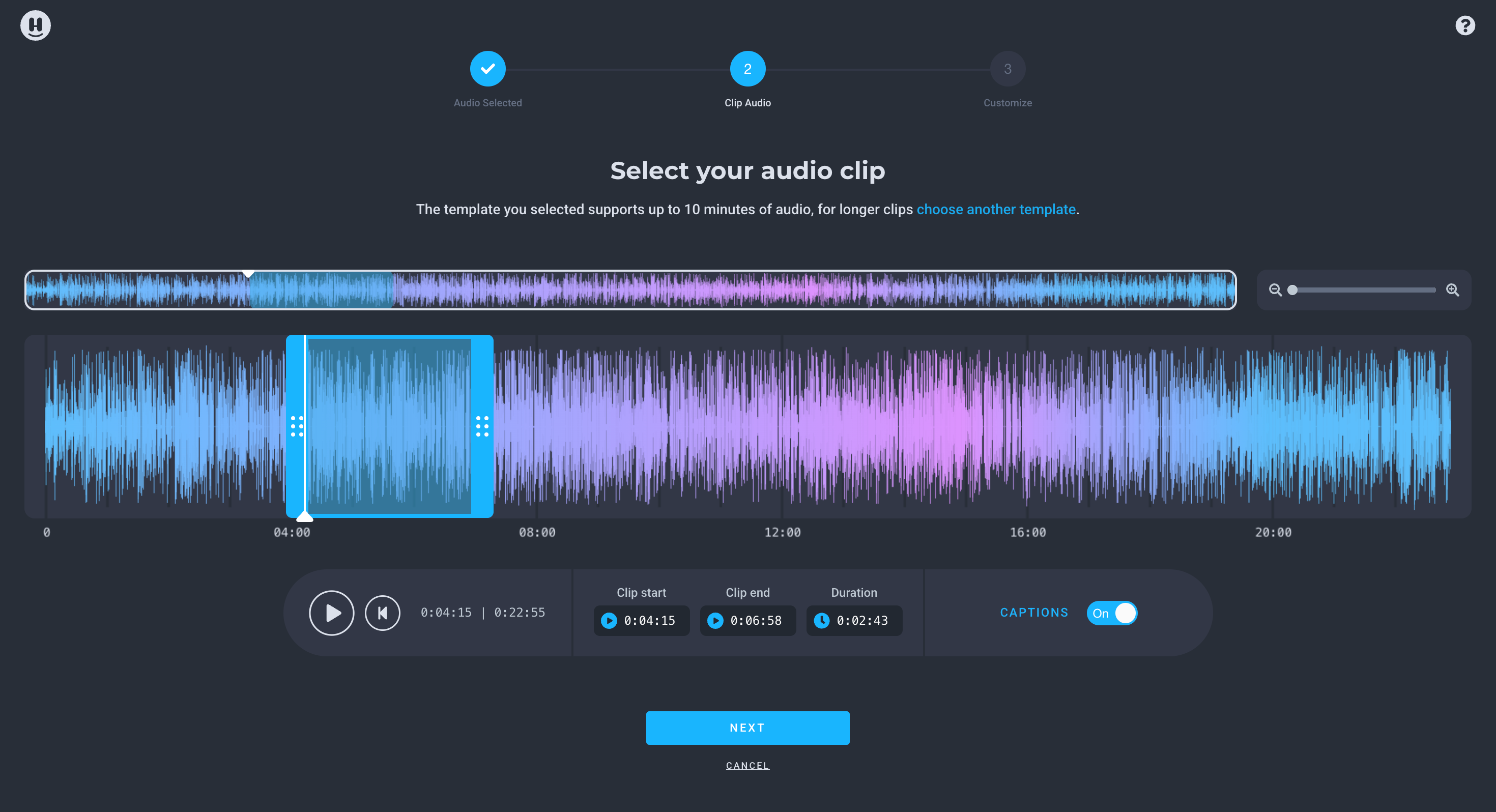Click the skip to clip start button

[x=382, y=613]
